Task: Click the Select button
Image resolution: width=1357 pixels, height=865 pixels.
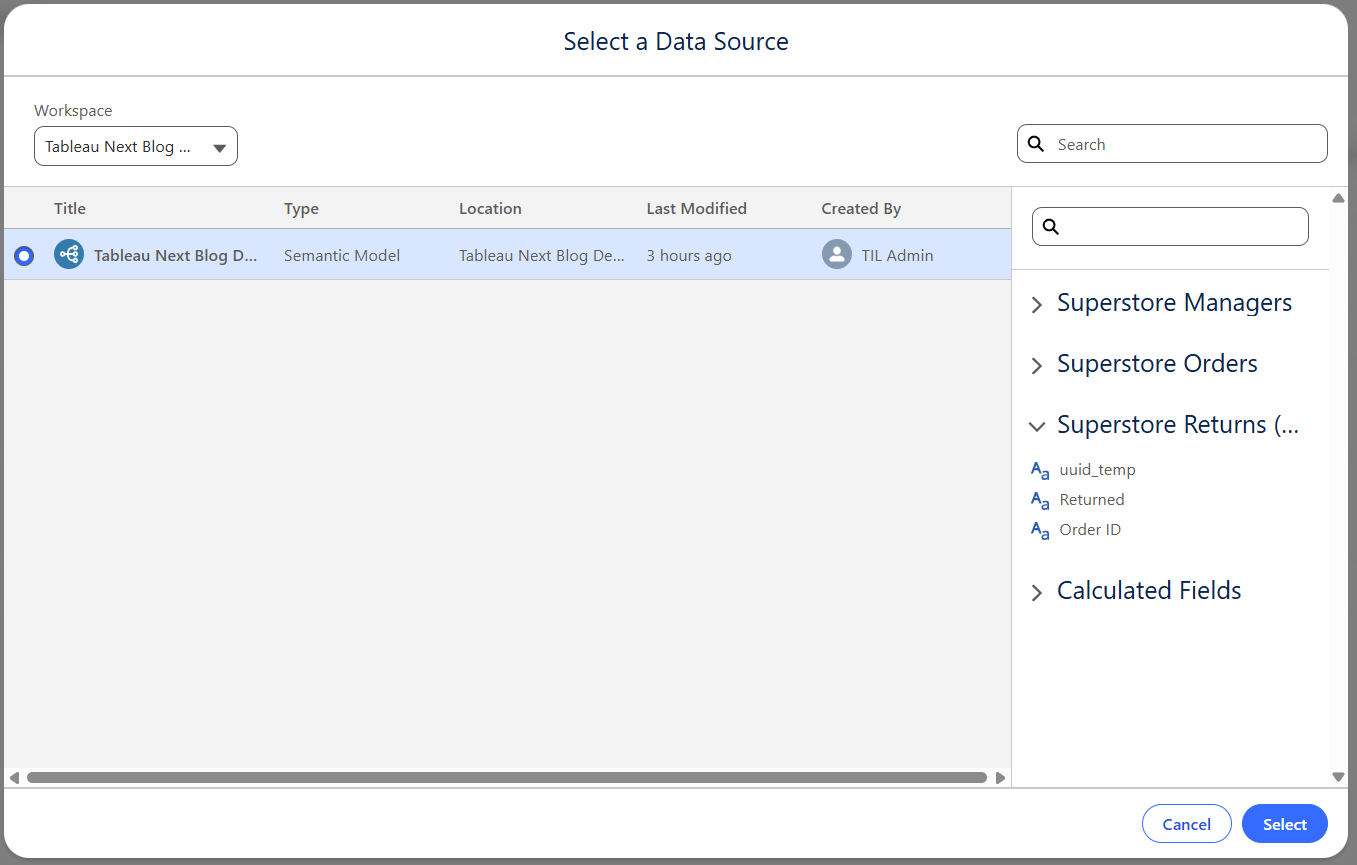Action: click(1285, 824)
